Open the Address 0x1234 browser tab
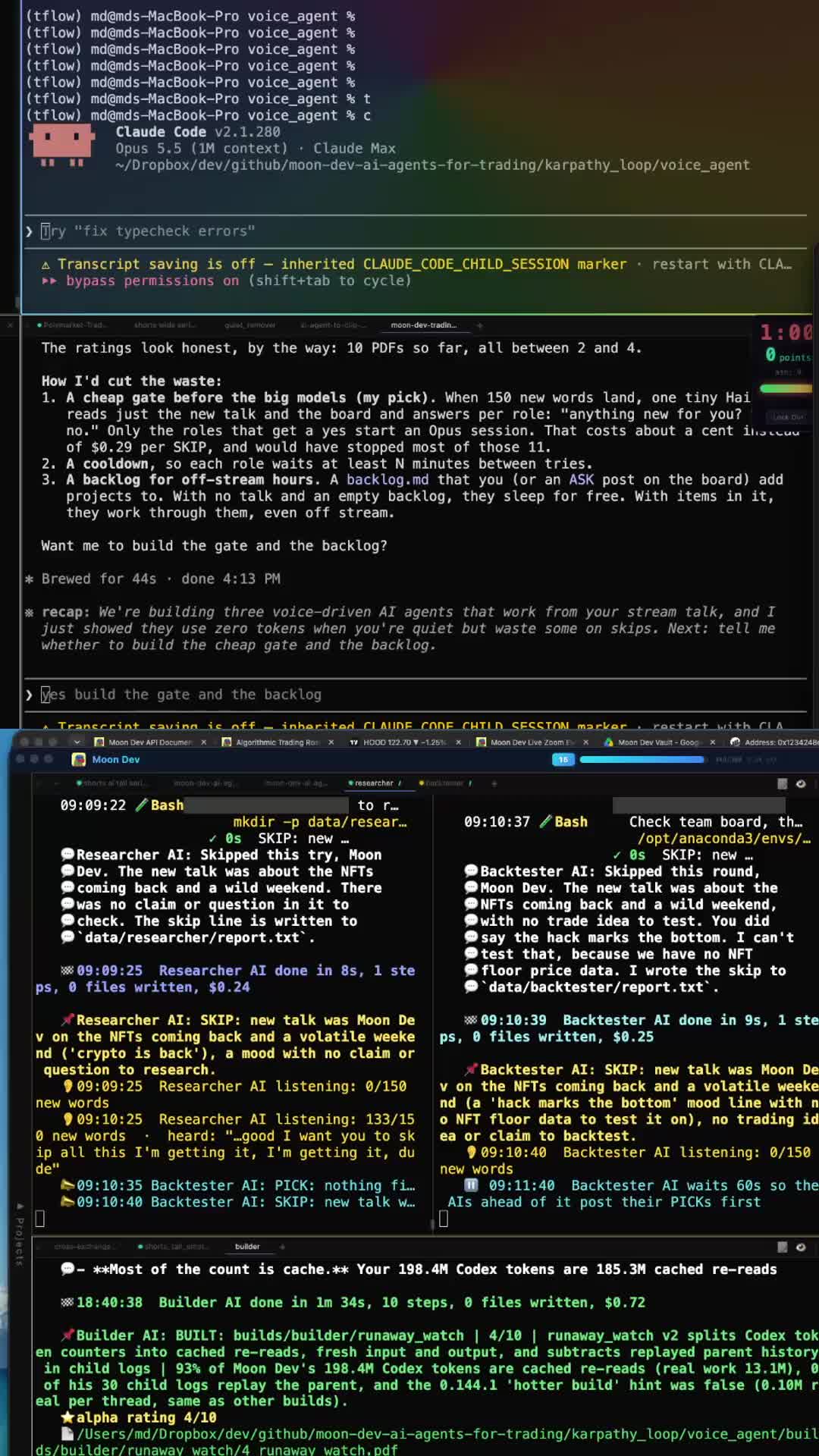The image size is (819, 1456). [x=773, y=742]
